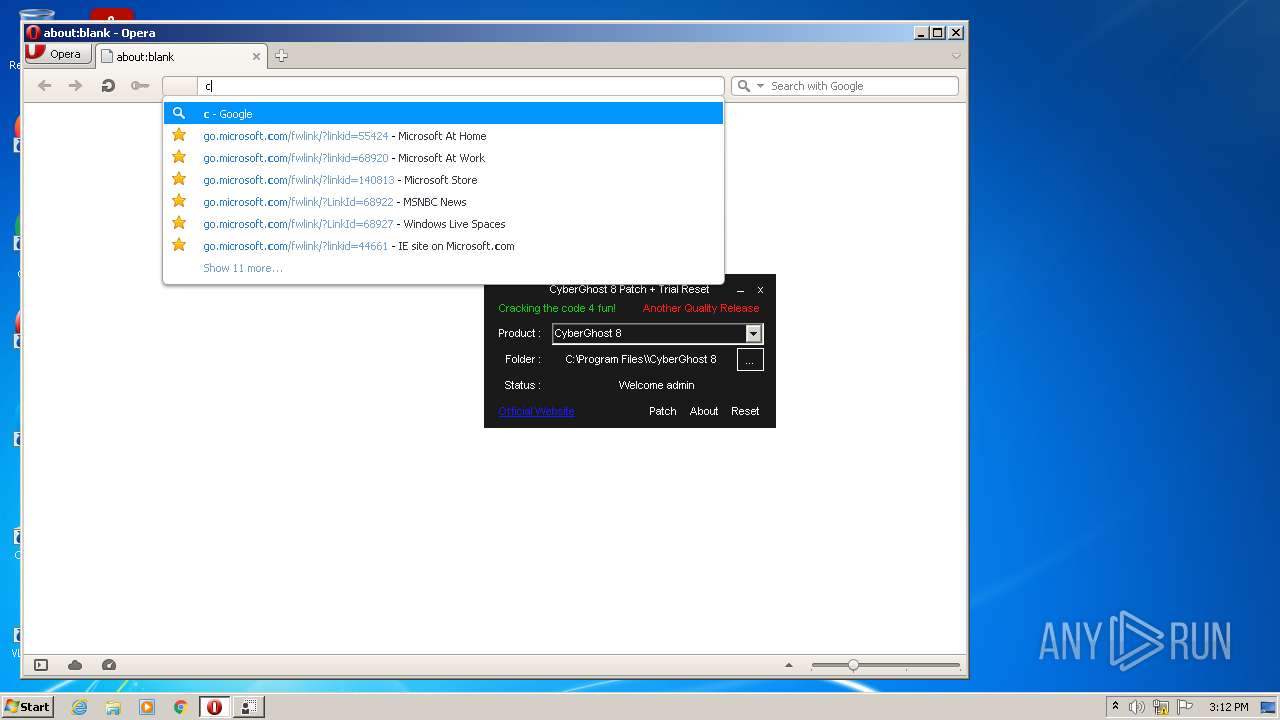The width and height of the screenshot is (1280, 720).
Task: Go forward with the forward arrow
Action: pyautogui.click(x=75, y=86)
